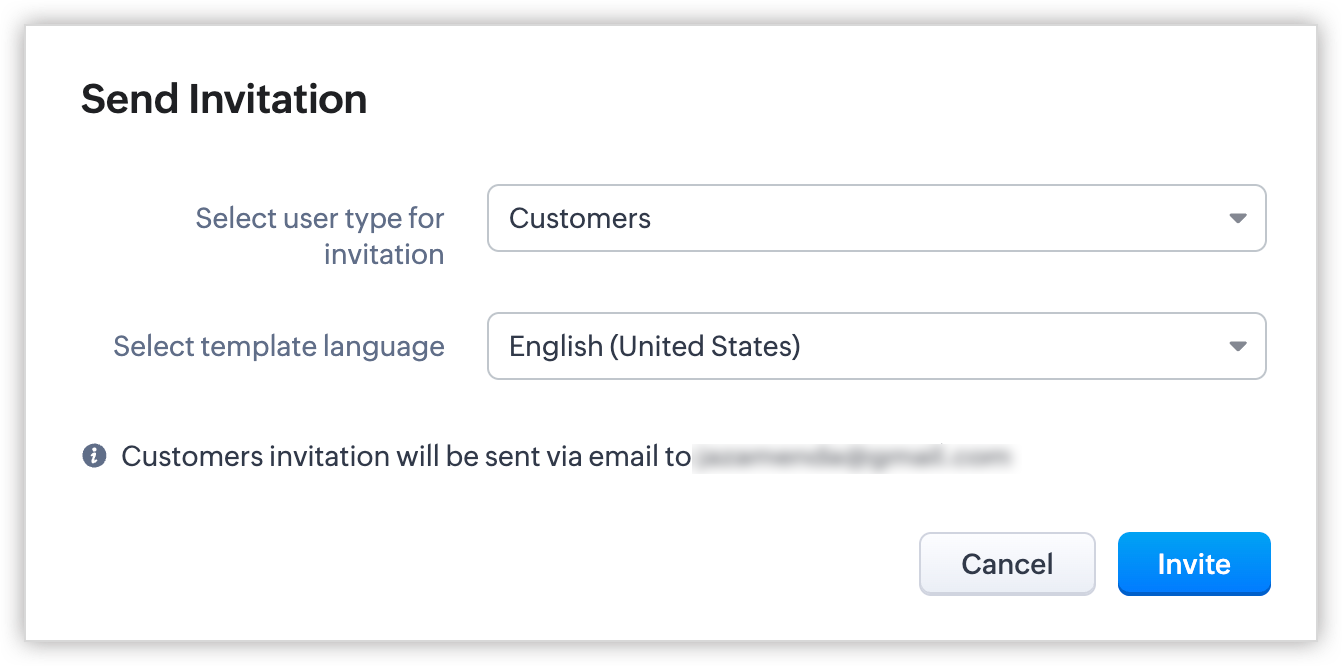Open the template language dropdown
This screenshot has height=666, width=1342.
tap(876, 346)
